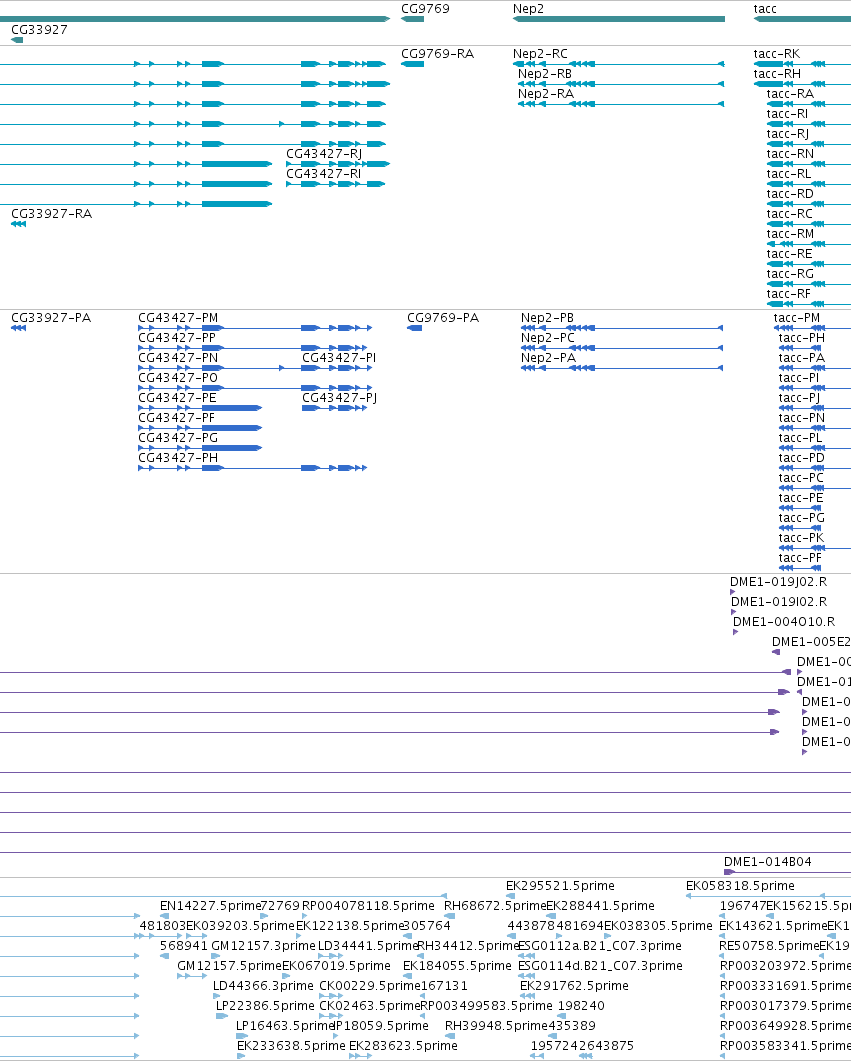Screen dimensions: 851x1061
Task: Click the EK291762.5prime EST label
Action: click(x=574, y=985)
